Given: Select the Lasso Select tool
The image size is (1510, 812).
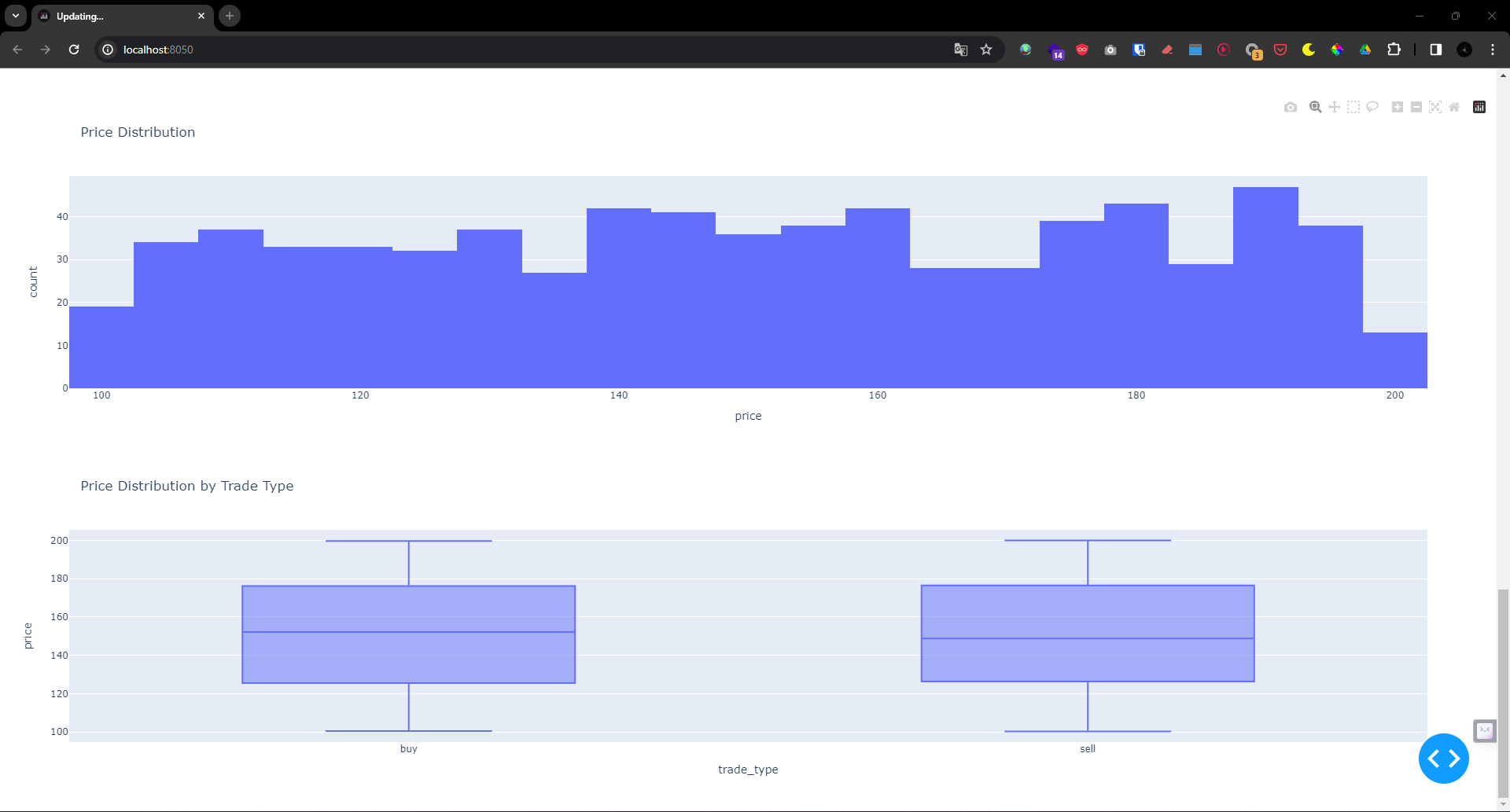Looking at the screenshot, I should point(1372,107).
